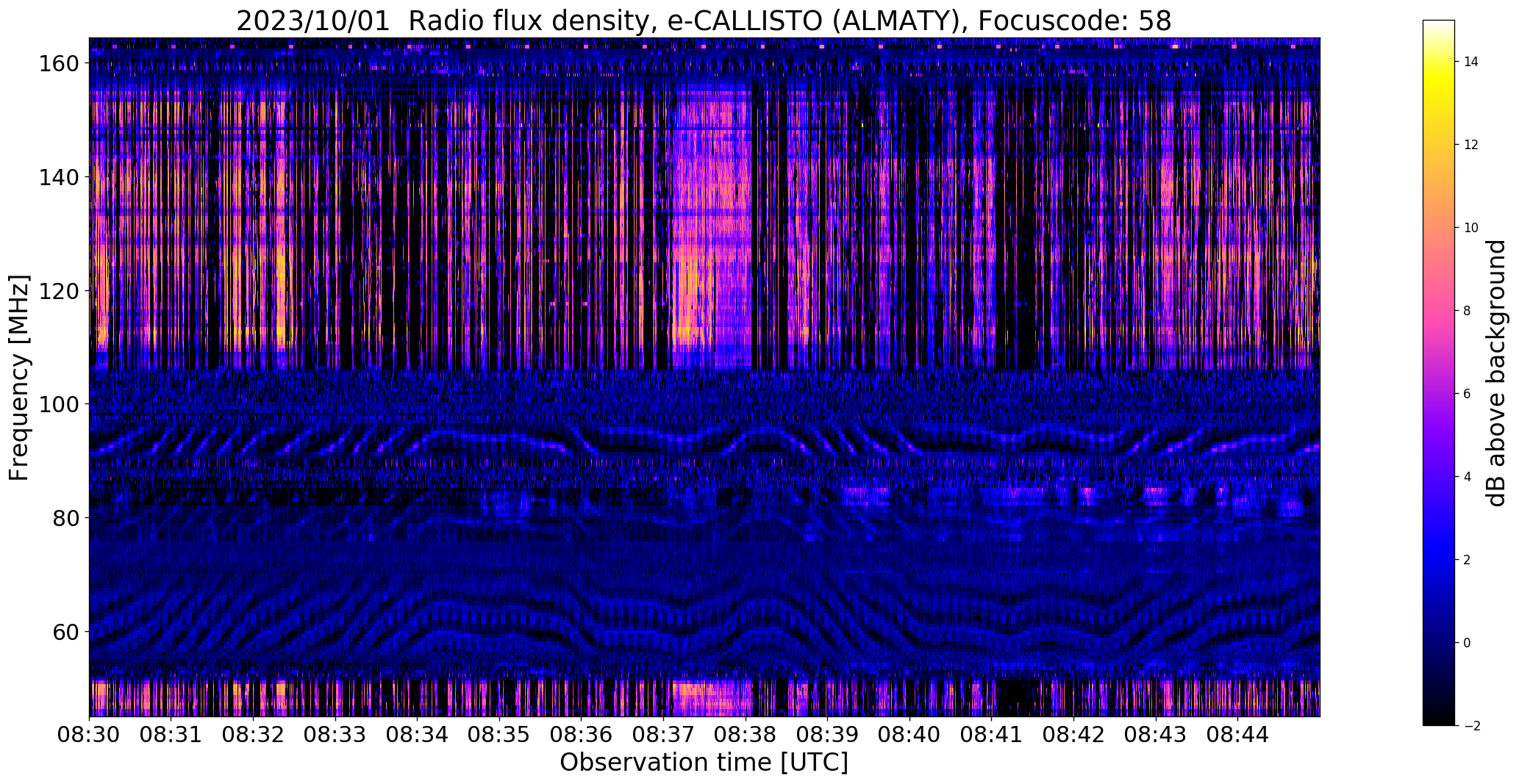Click the 08:39 time tick label

pos(827,735)
